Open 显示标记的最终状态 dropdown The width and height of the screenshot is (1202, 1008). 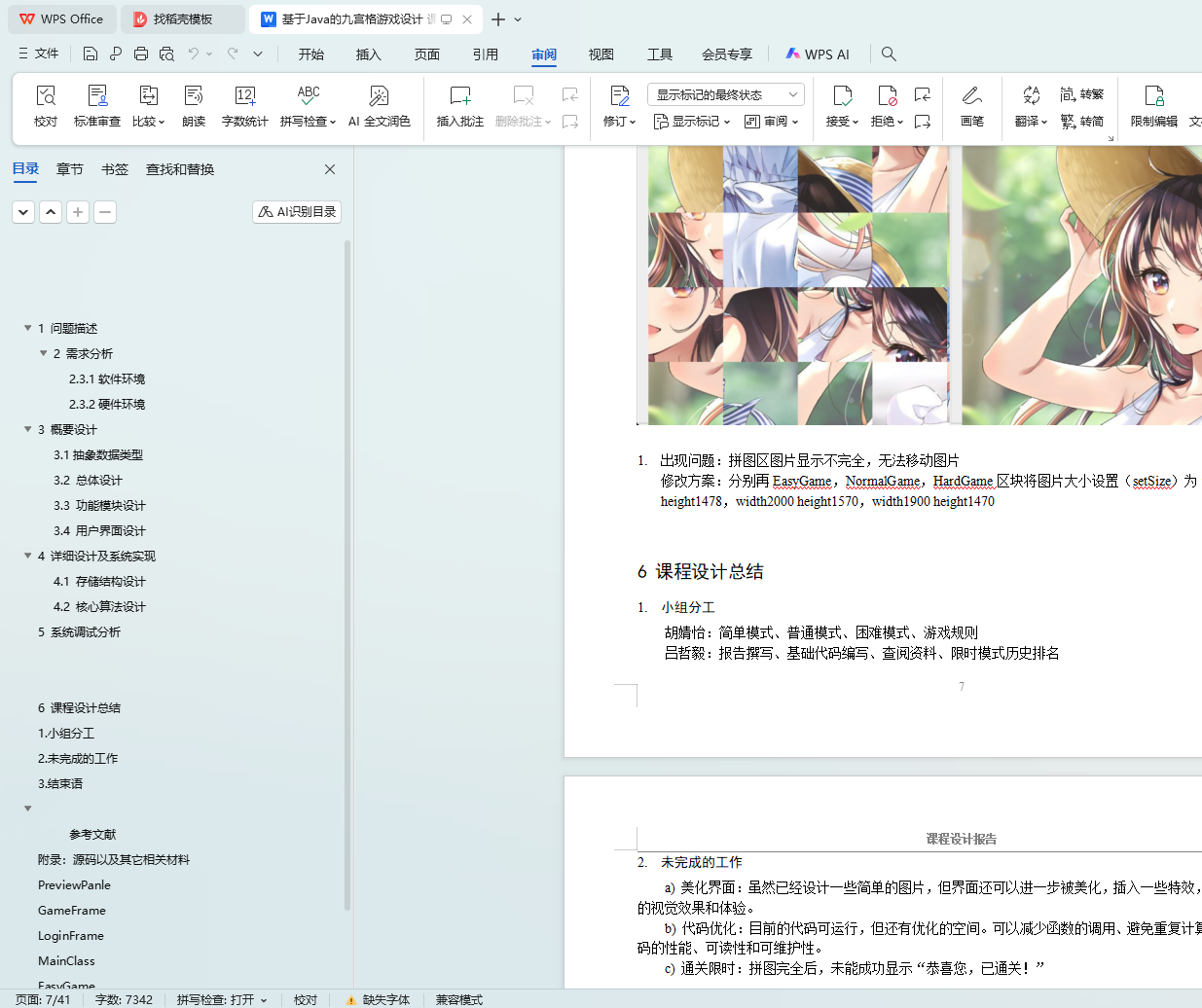click(725, 94)
